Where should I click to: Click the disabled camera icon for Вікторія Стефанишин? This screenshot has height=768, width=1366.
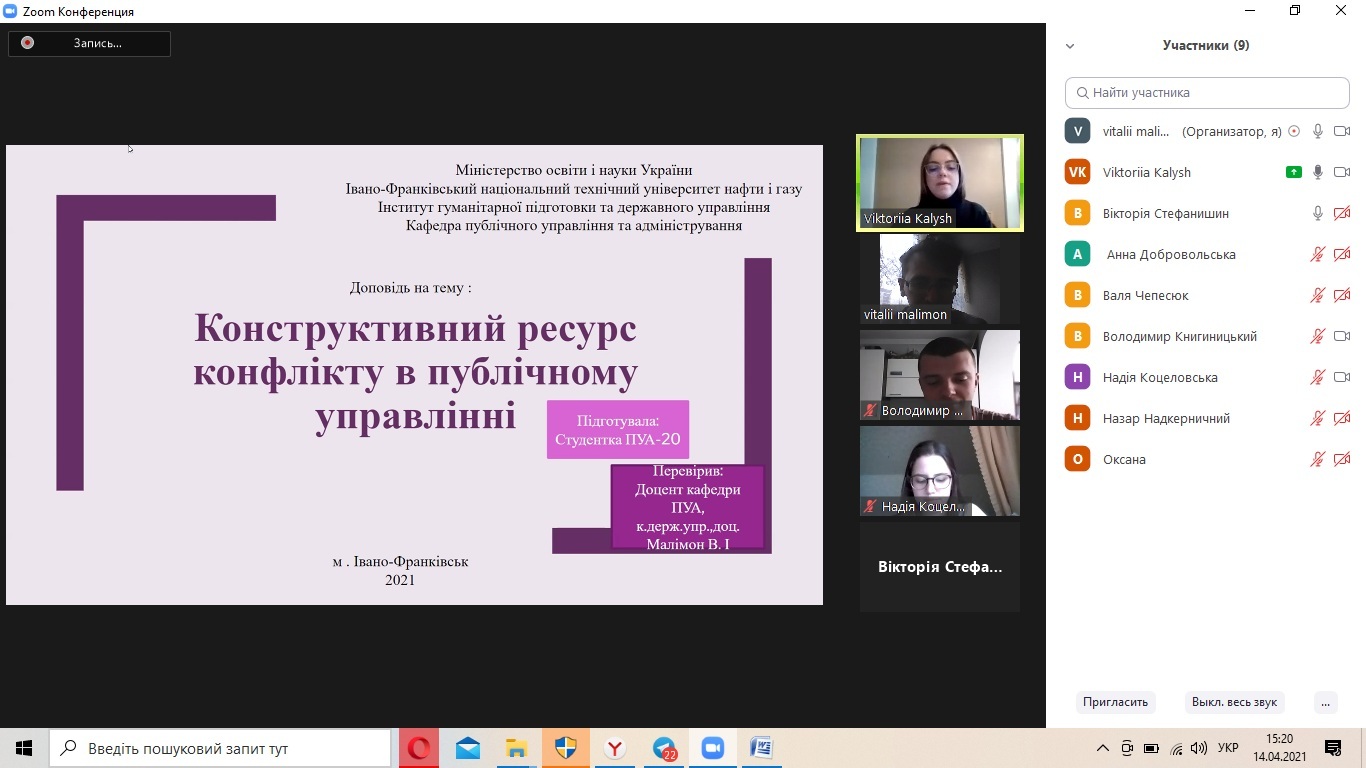(1342, 213)
